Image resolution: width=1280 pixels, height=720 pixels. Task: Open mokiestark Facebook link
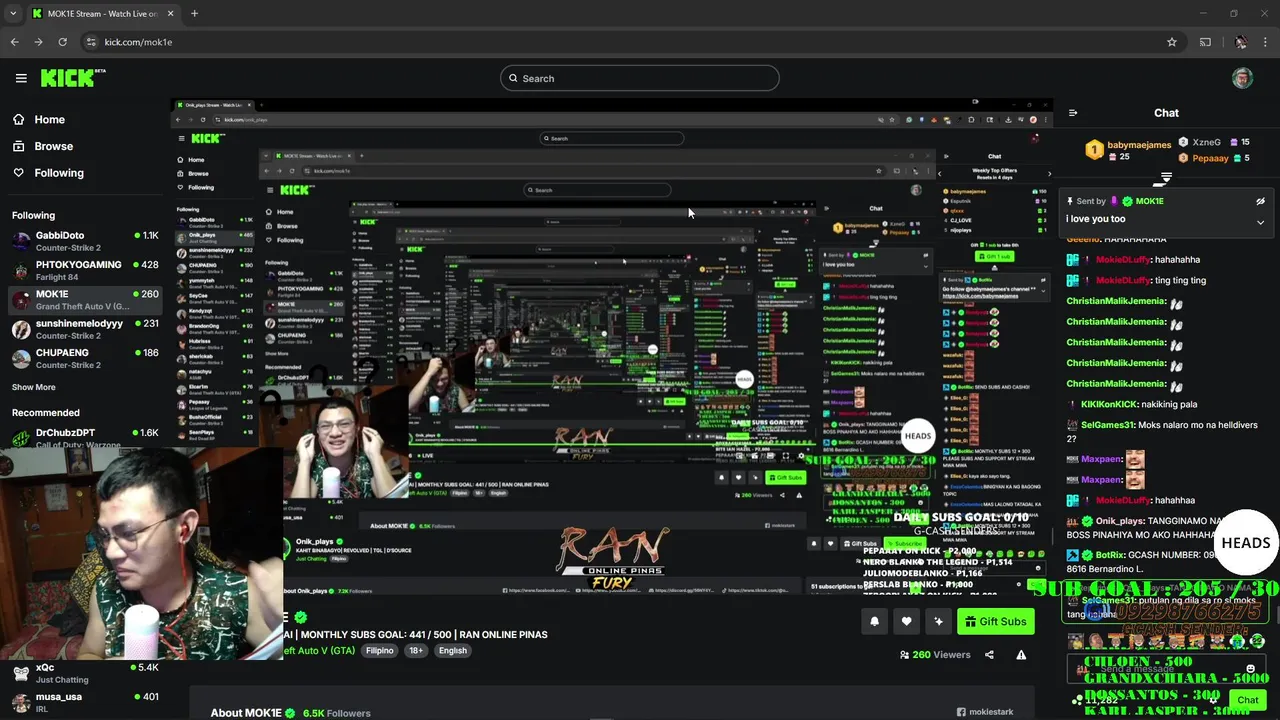(x=985, y=712)
